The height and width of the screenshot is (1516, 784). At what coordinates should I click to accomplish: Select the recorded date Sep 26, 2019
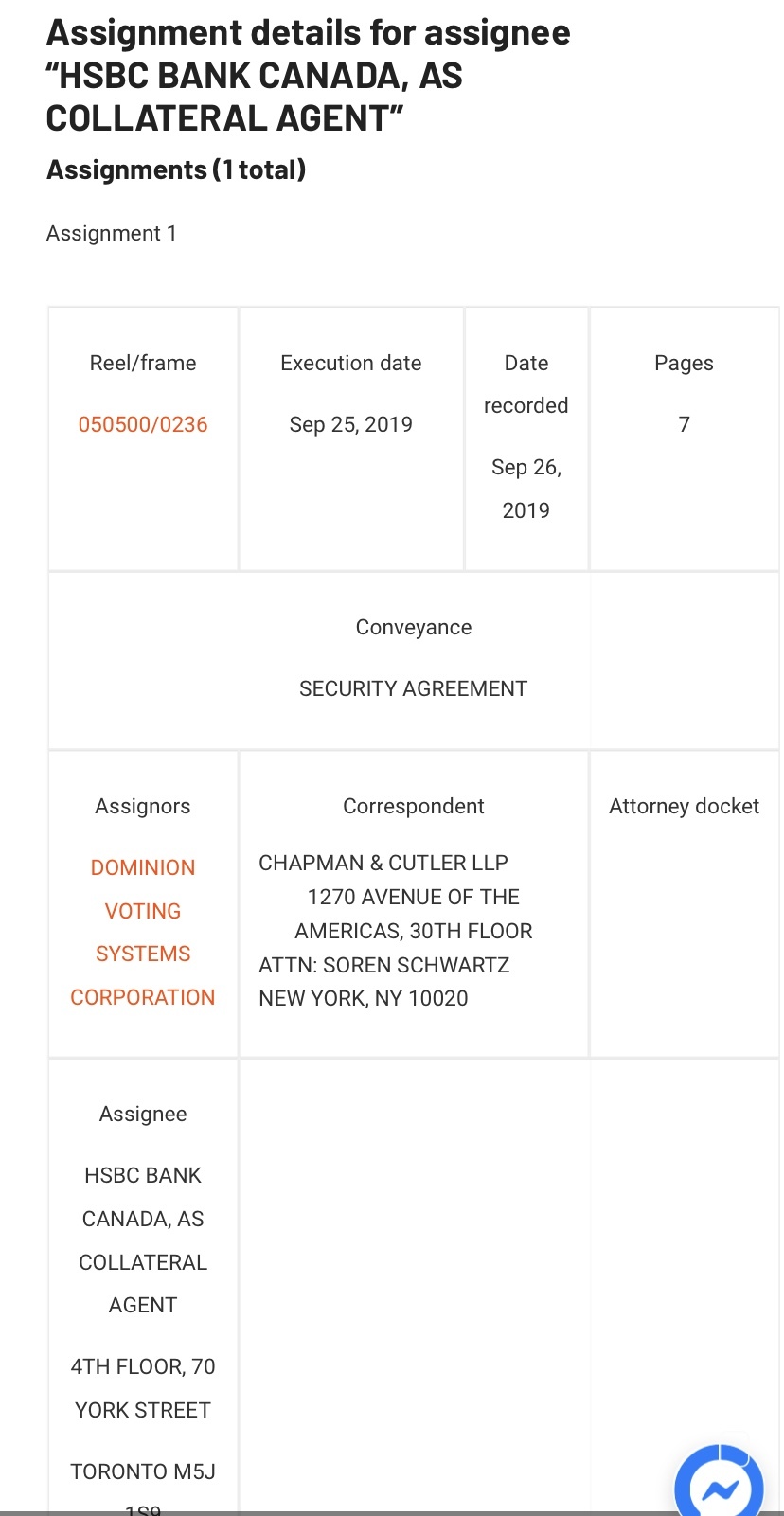[526, 489]
